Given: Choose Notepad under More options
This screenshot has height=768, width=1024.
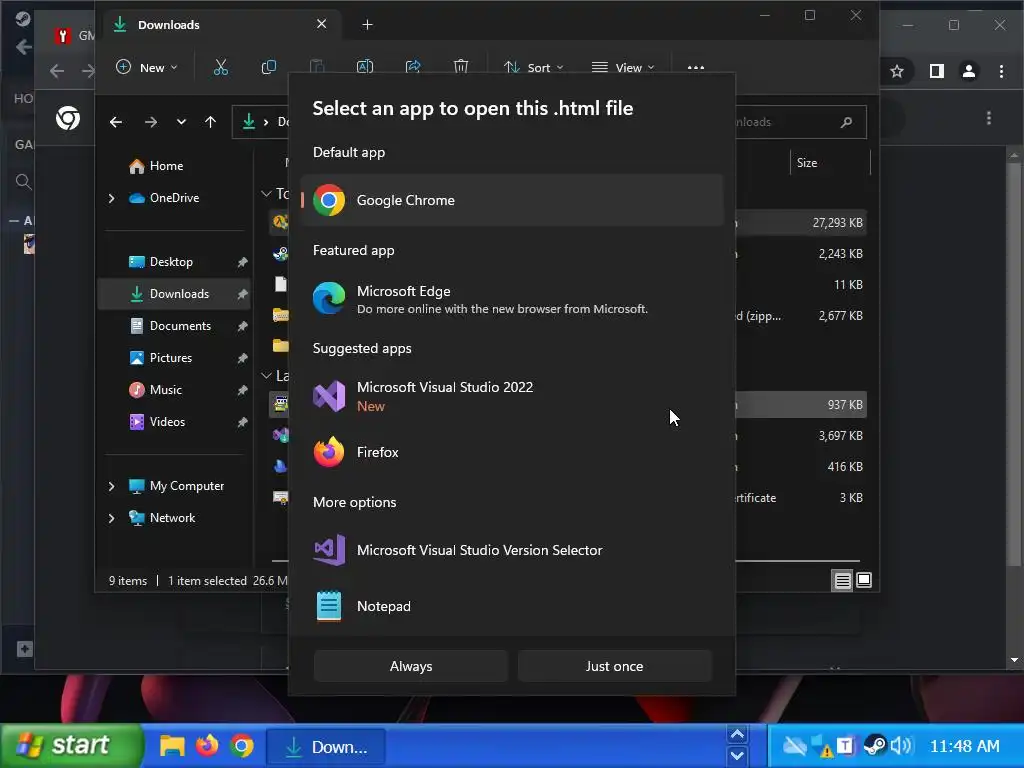Looking at the screenshot, I should coord(512,606).
